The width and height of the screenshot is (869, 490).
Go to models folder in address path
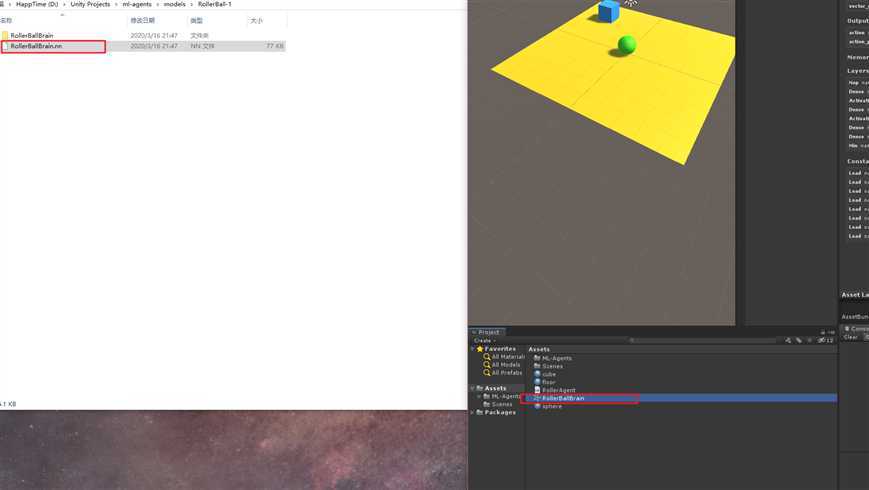[x=175, y=4]
